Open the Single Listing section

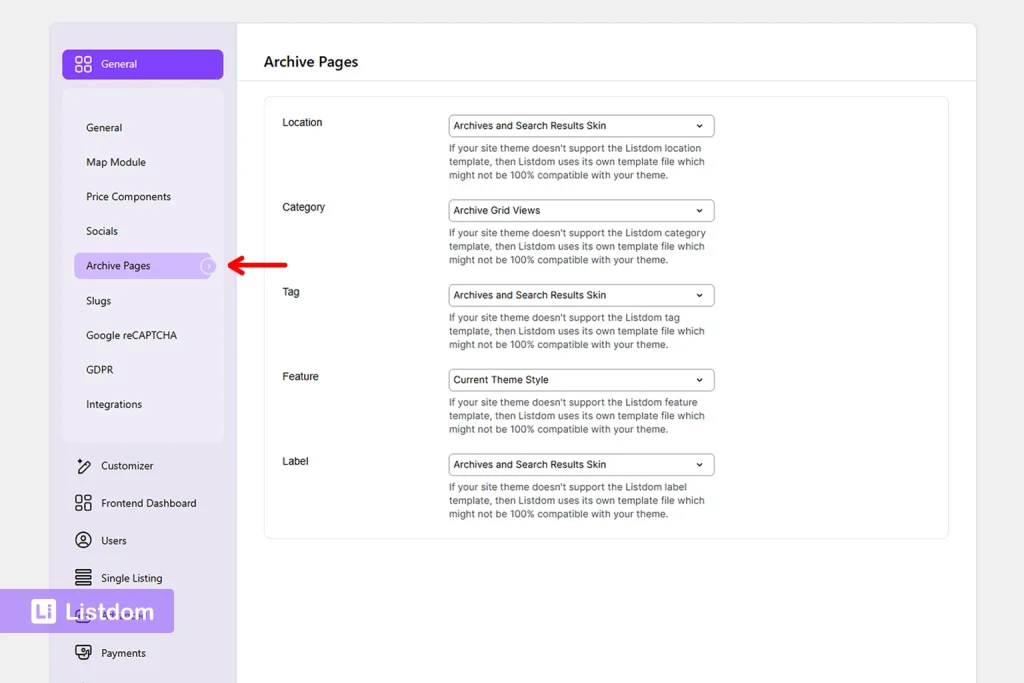pos(131,578)
